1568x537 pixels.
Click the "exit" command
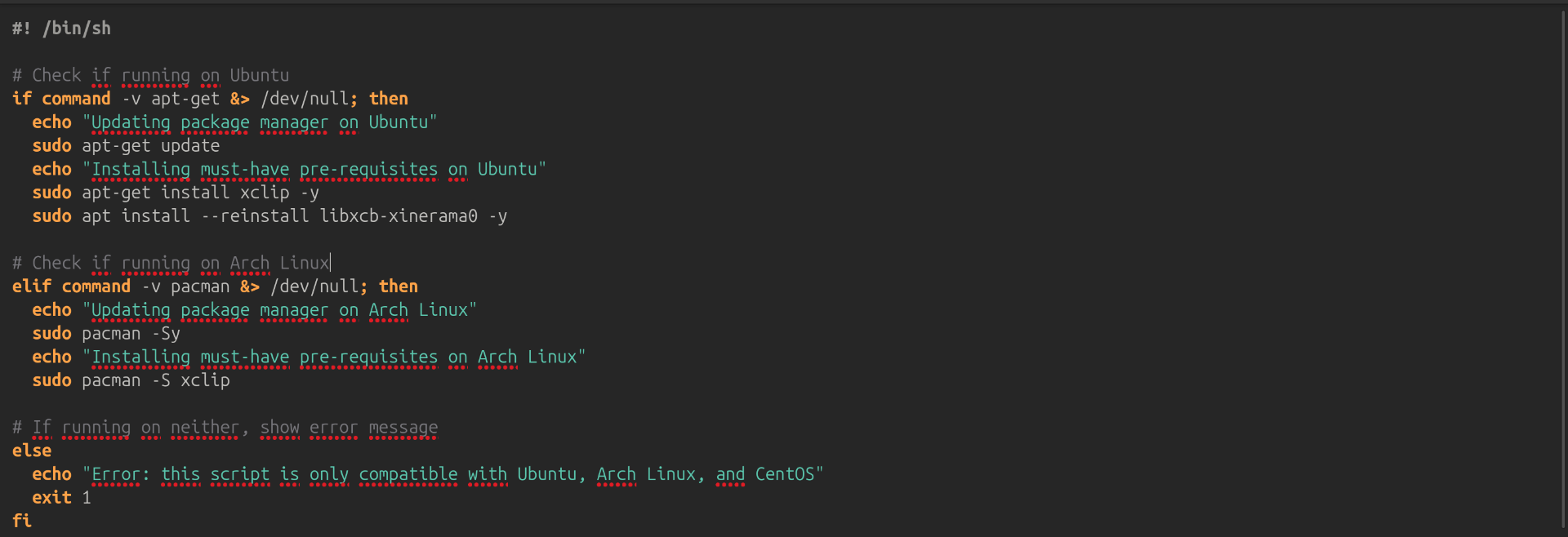[x=51, y=497]
